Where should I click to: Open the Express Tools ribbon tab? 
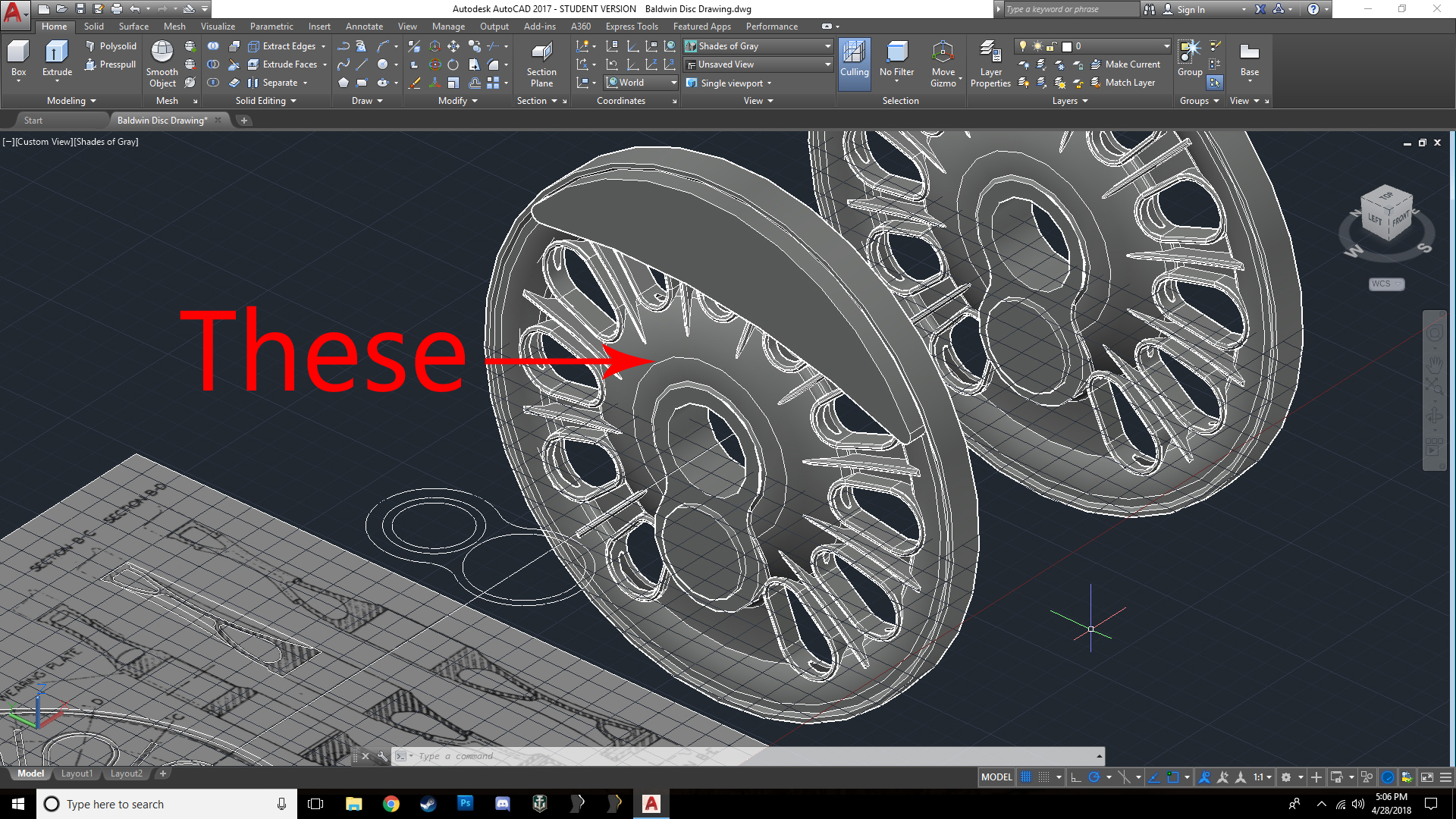coord(632,27)
